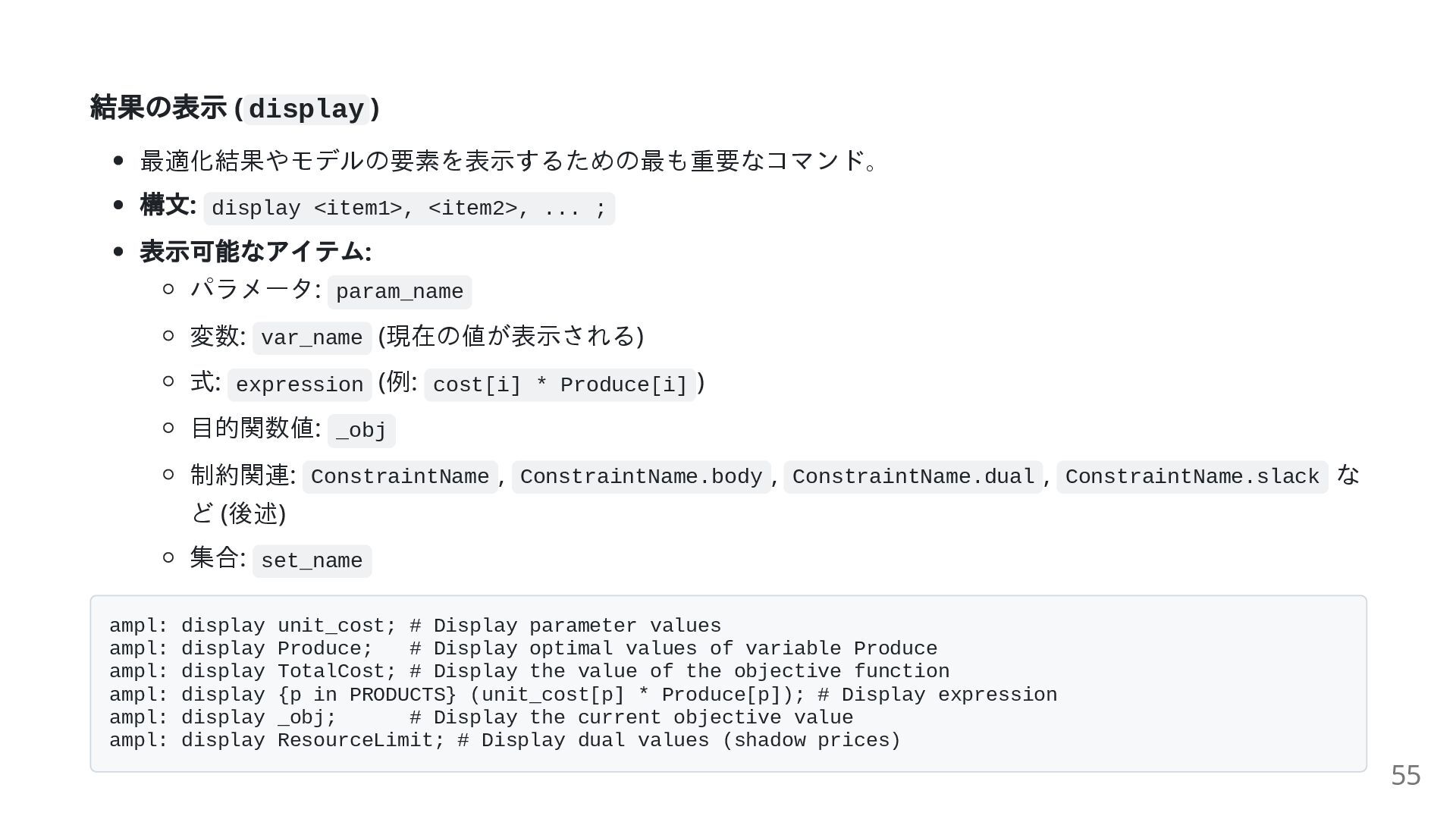The width and height of the screenshot is (1456, 819).
Task: Click the PRODUCTS expression code line
Action: tap(582, 695)
